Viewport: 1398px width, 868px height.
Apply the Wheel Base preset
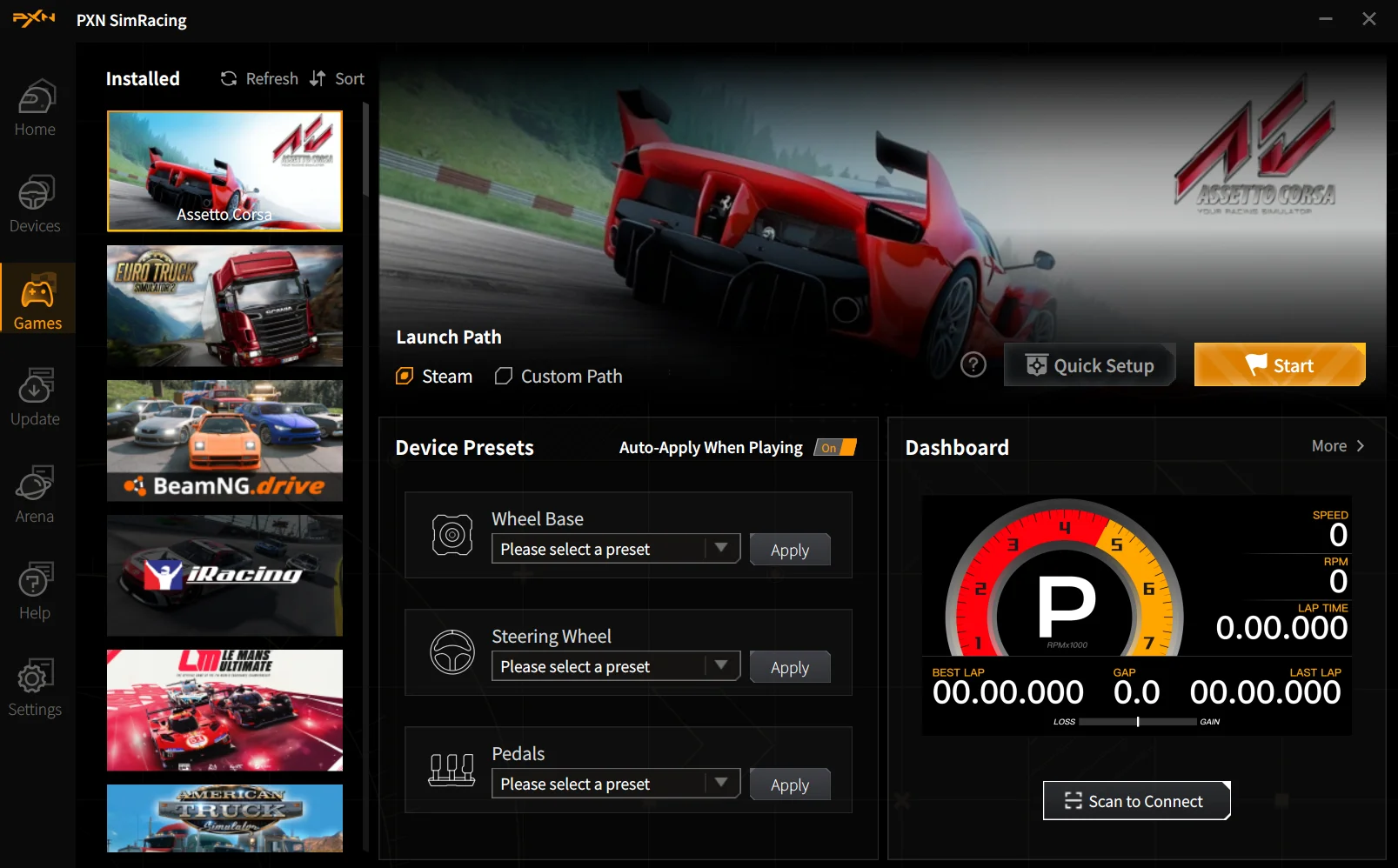click(x=790, y=550)
